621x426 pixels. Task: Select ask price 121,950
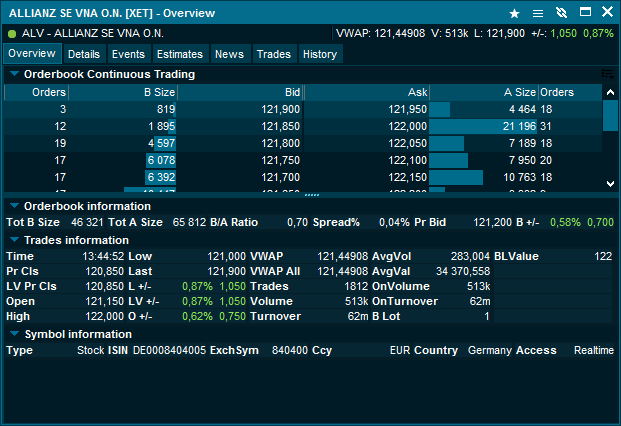point(408,109)
